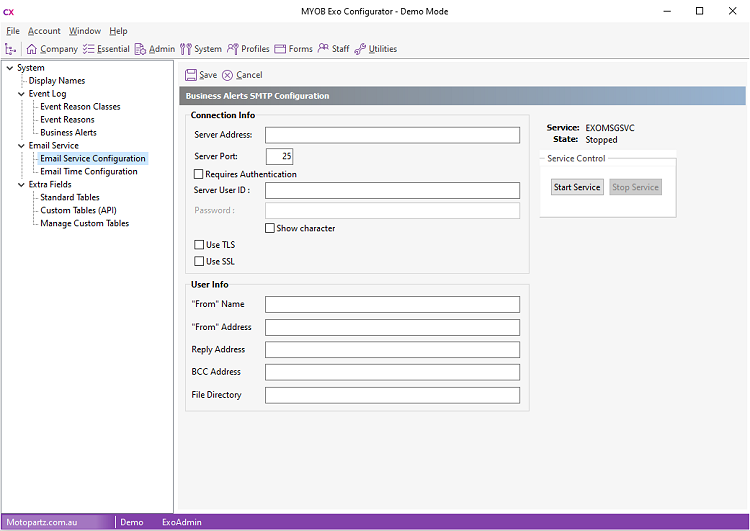Click the Server User ID field
Image resolution: width=750 pixels, height=531 pixels.
[392, 190]
